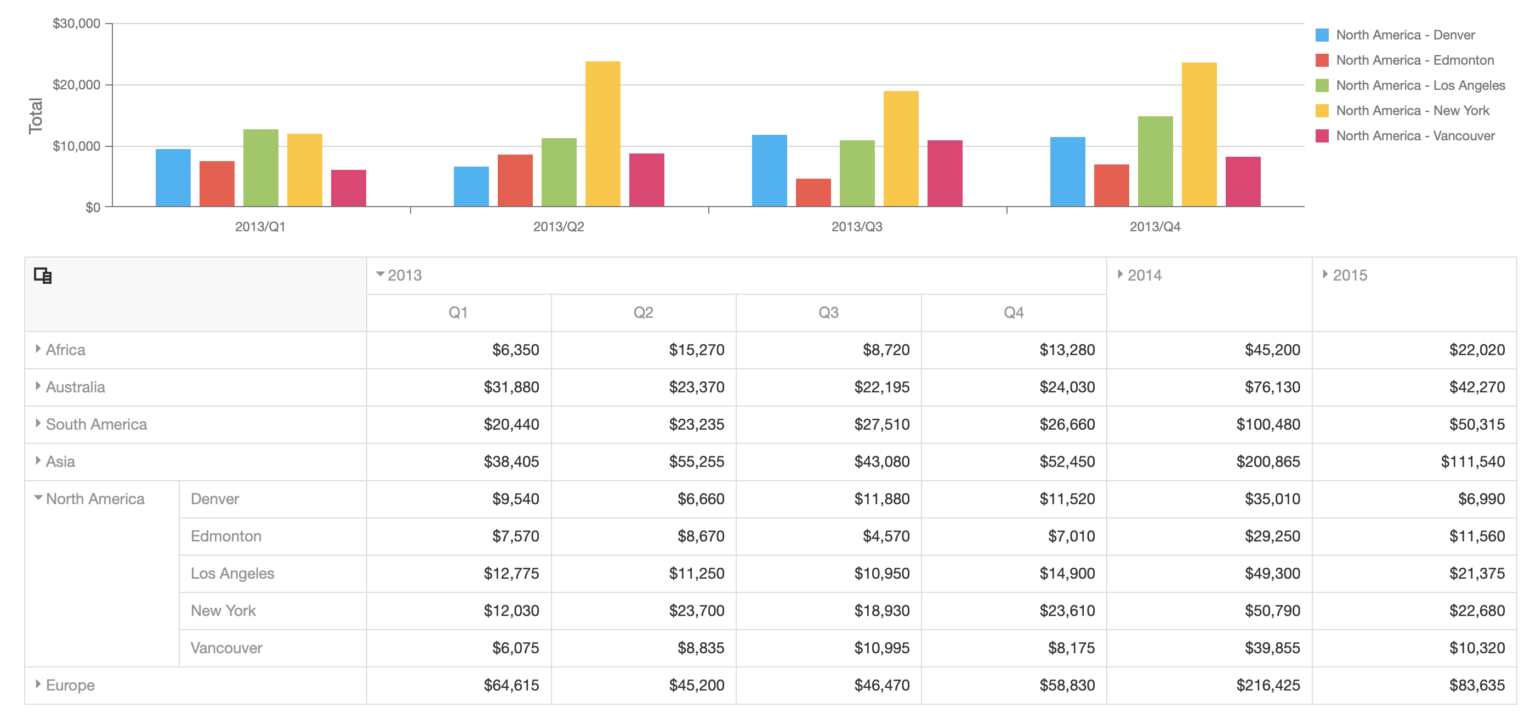Collapse the North America row
Screen dimensions: 1536x719
pyautogui.click(x=38, y=498)
